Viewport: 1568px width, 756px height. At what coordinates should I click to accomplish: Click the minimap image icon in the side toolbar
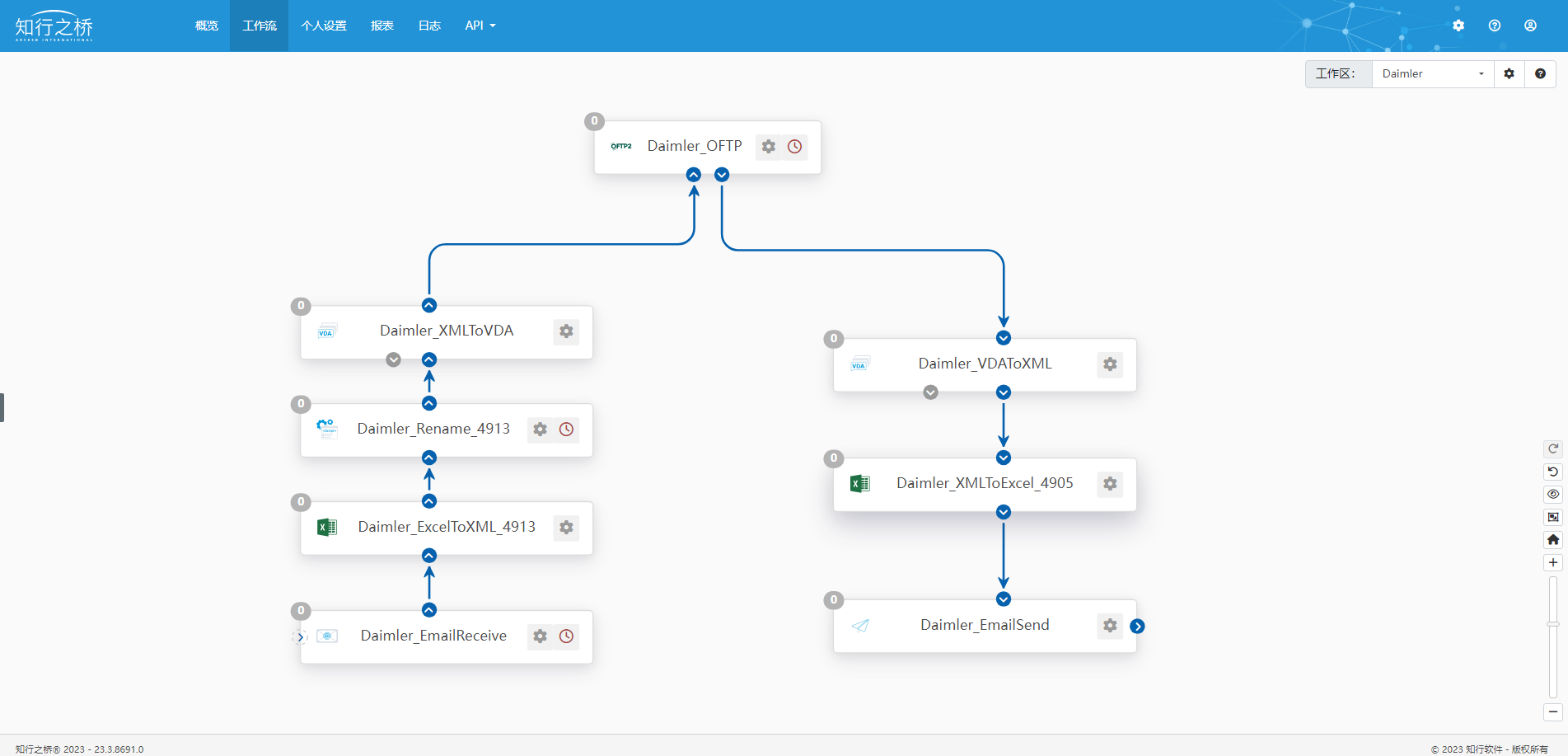pos(1552,517)
